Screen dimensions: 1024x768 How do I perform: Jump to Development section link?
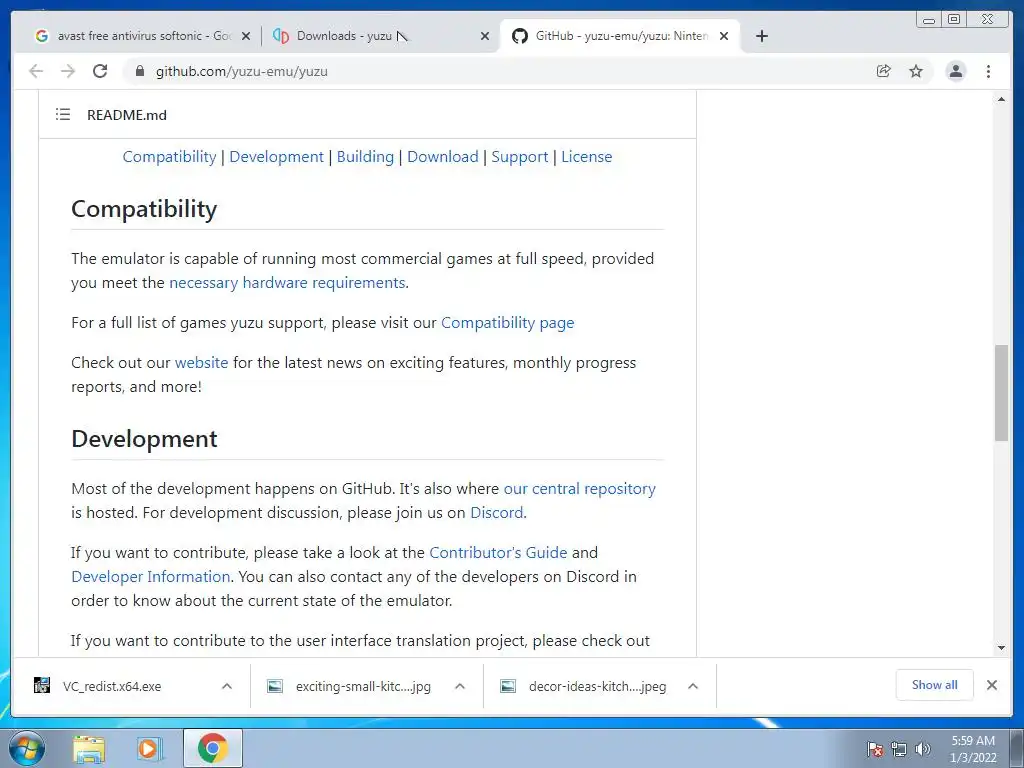tap(276, 157)
